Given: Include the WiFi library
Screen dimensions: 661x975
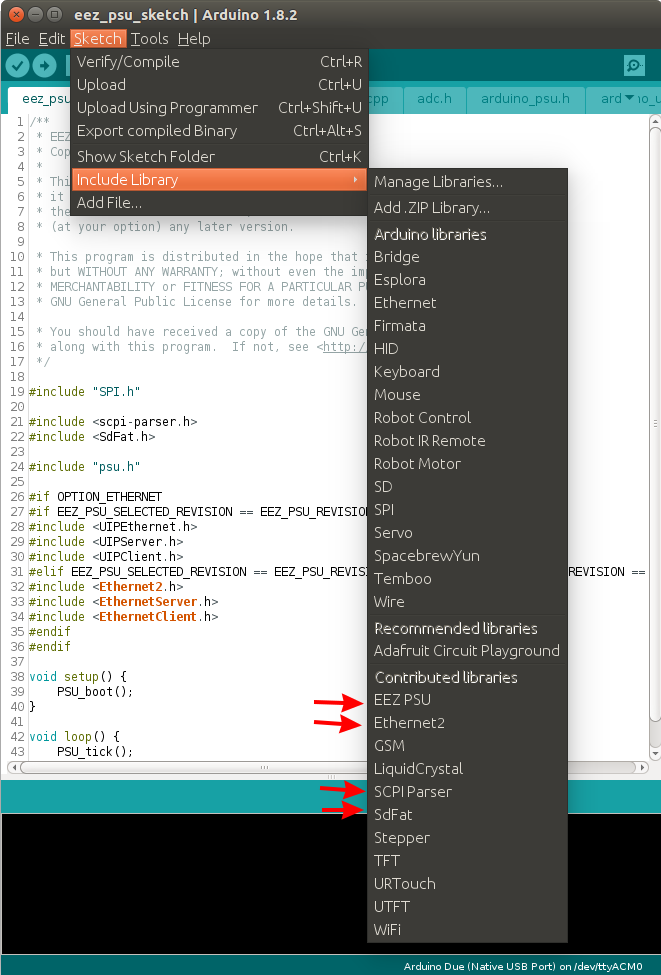Looking at the screenshot, I should [468, 930].
